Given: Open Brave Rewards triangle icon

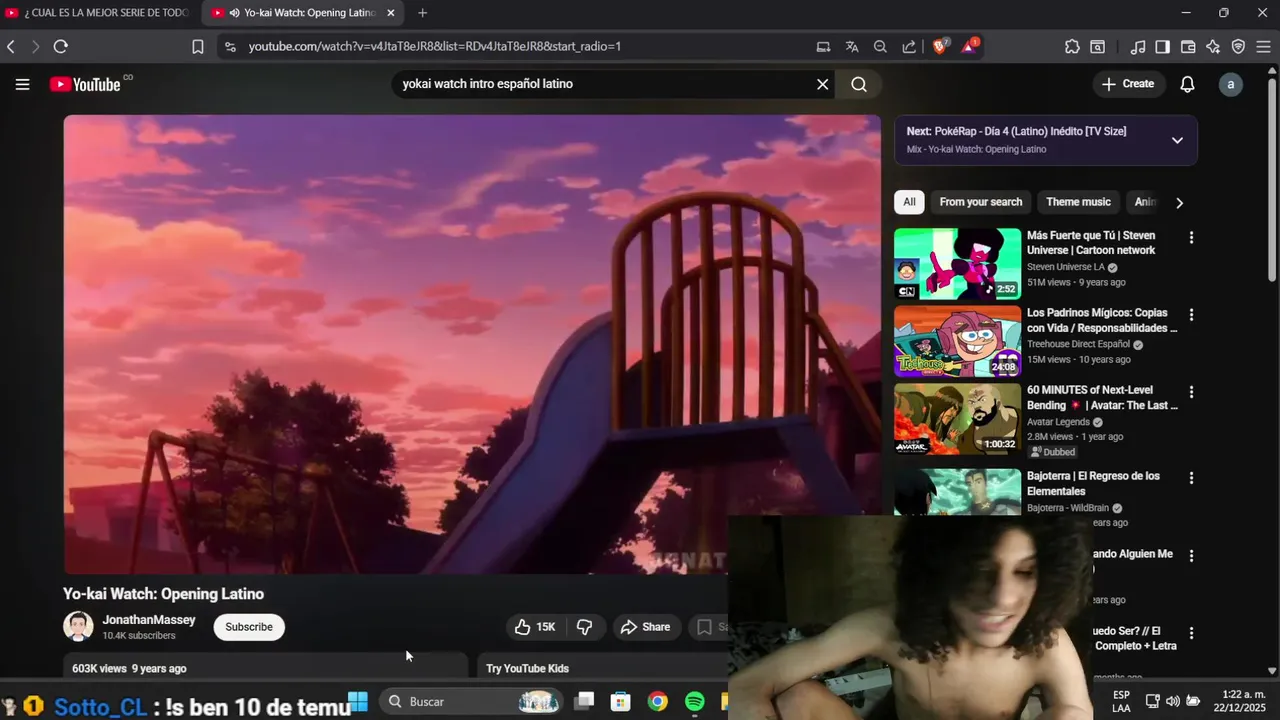Looking at the screenshot, I should pyautogui.click(x=970, y=46).
